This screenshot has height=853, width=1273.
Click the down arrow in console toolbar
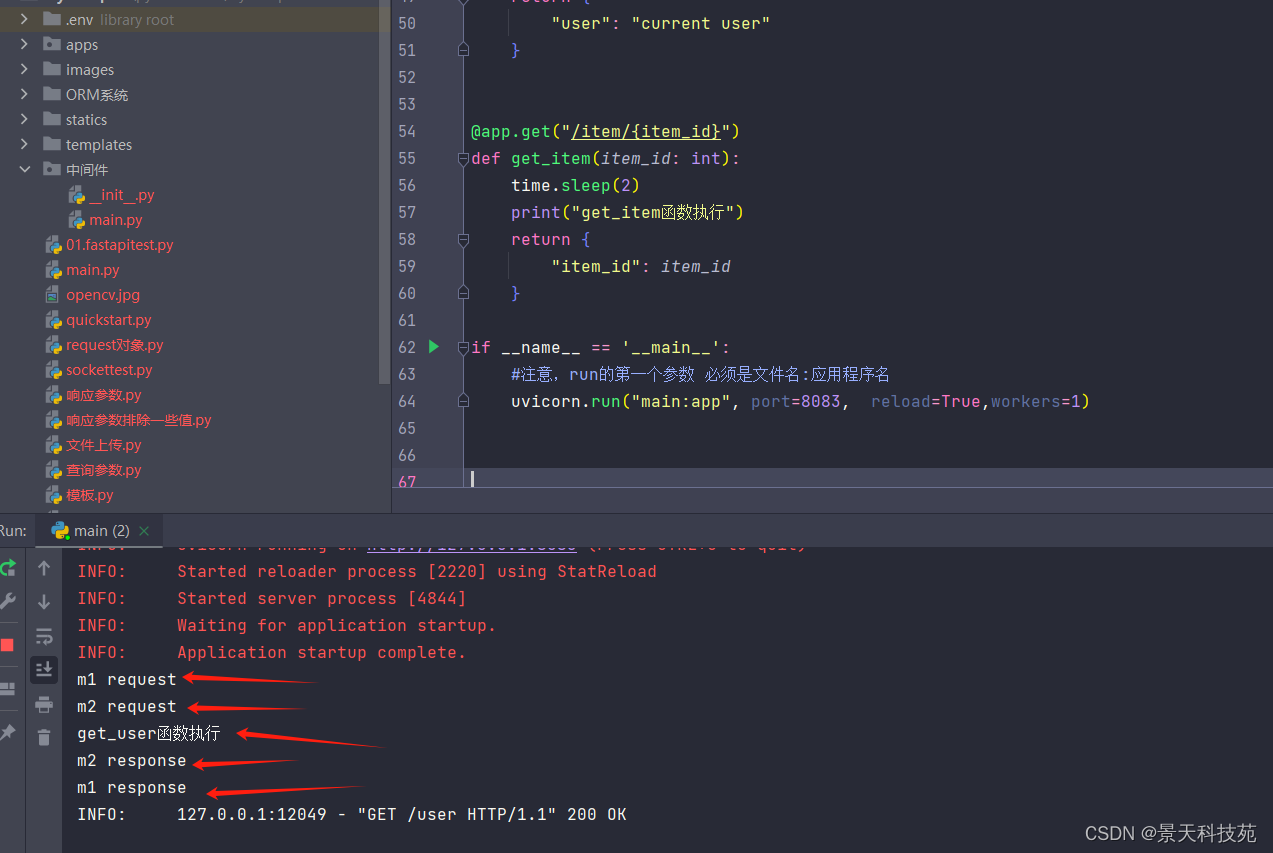coord(44,602)
